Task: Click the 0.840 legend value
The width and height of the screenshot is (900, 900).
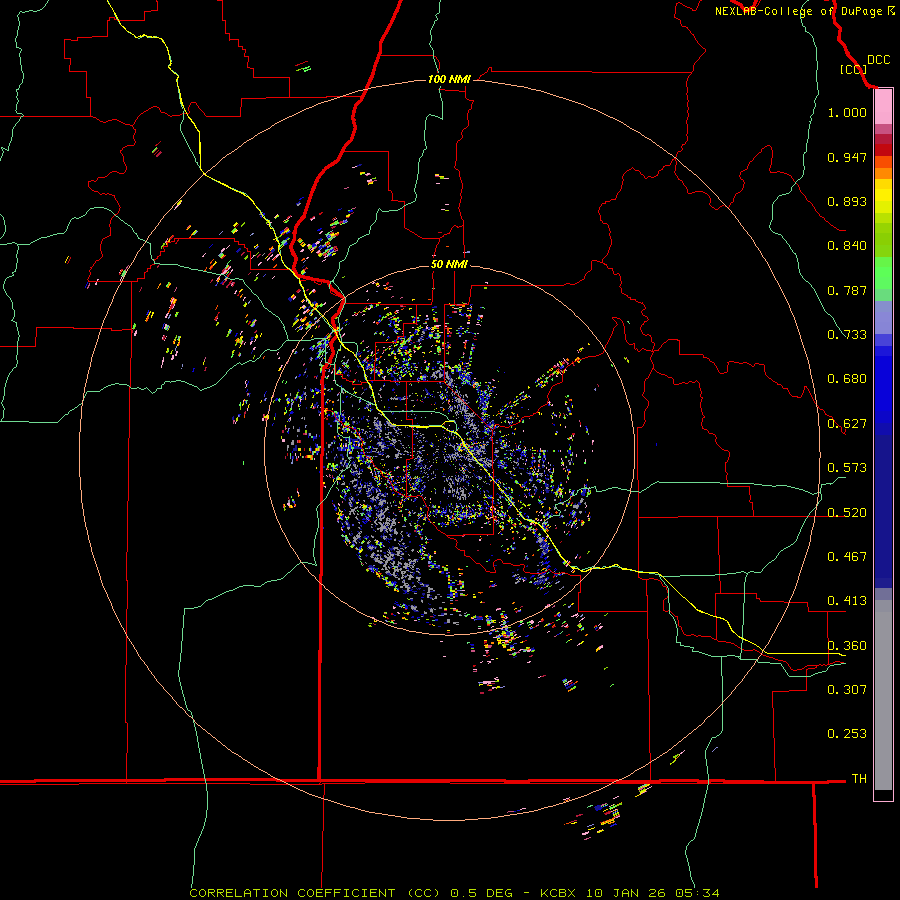Action: [x=847, y=246]
